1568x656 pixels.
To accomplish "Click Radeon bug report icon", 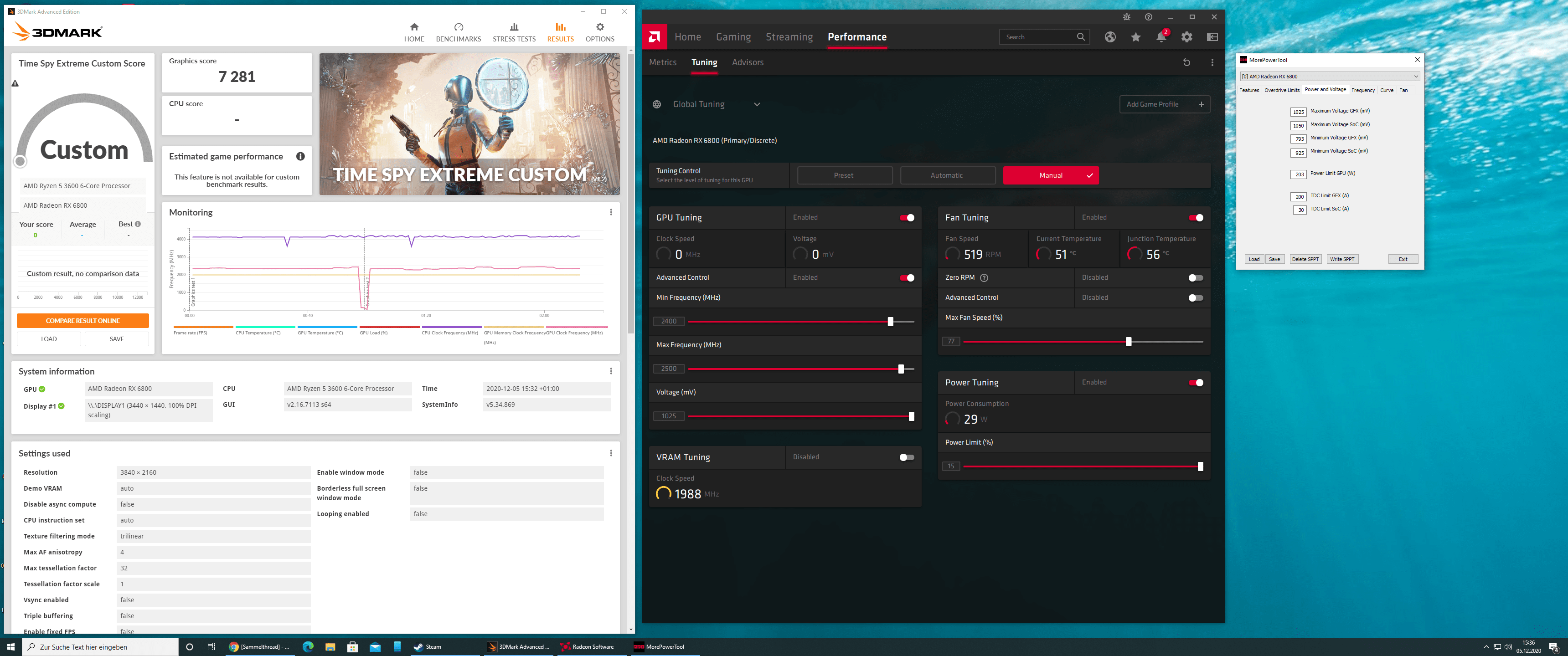I will coord(1127,17).
